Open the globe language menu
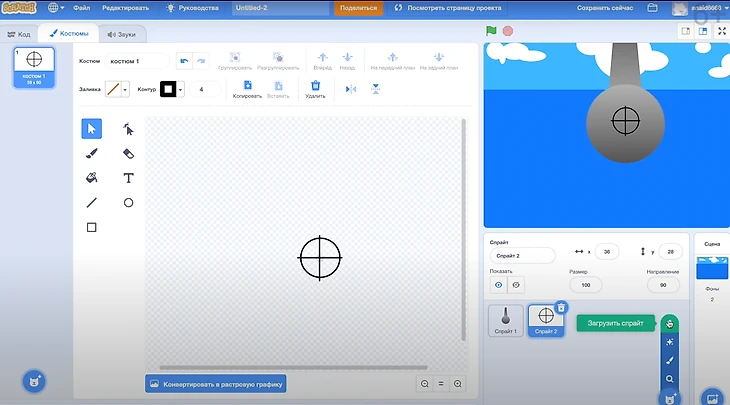Image resolution: width=730 pixels, height=405 pixels. point(53,8)
